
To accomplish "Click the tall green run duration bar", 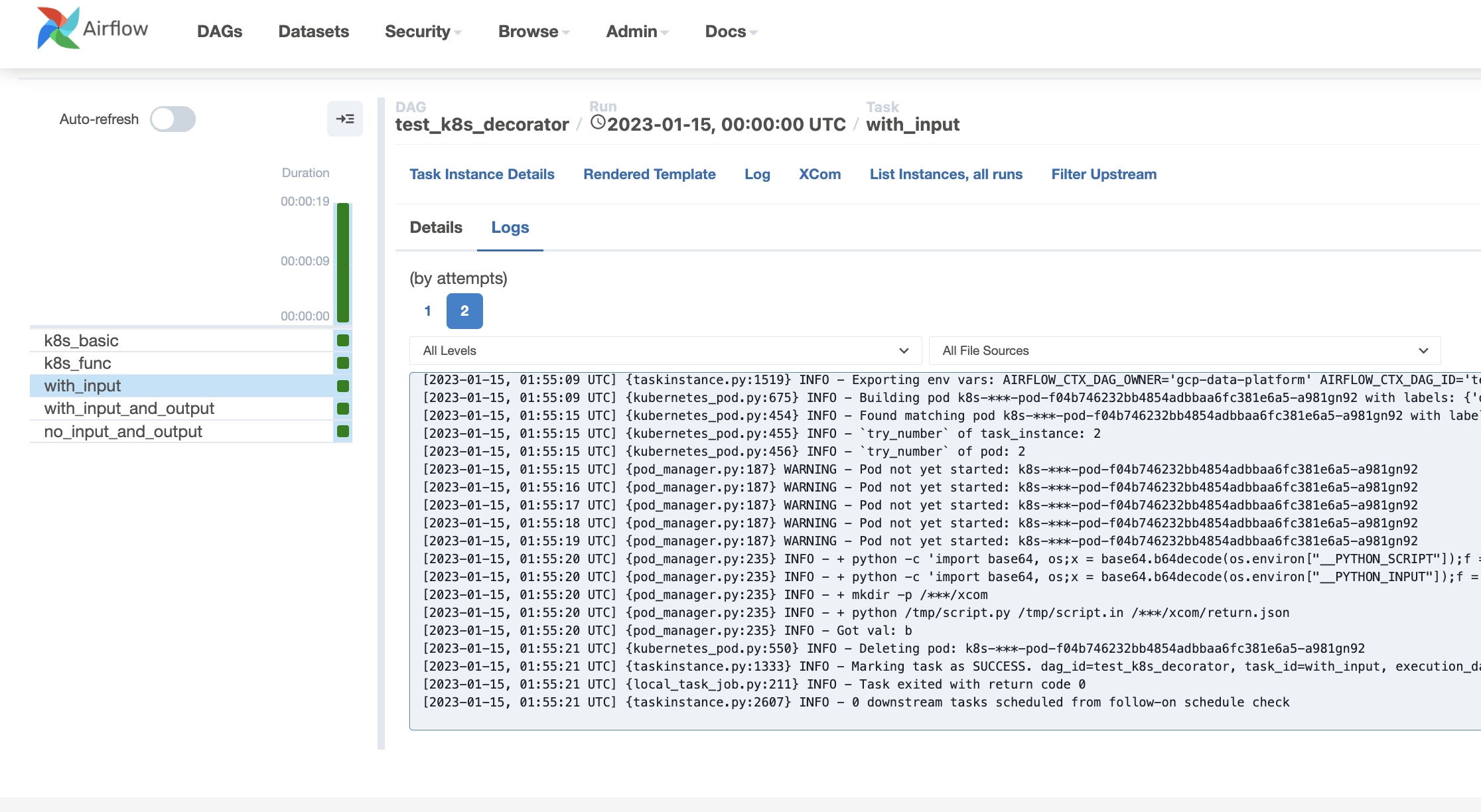I will pyautogui.click(x=343, y=263).
